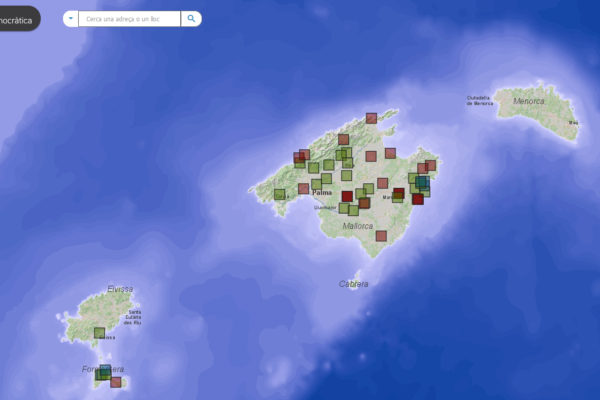Click the Llucmajor town label
This screenshot has width=600, height=400.
325,207
